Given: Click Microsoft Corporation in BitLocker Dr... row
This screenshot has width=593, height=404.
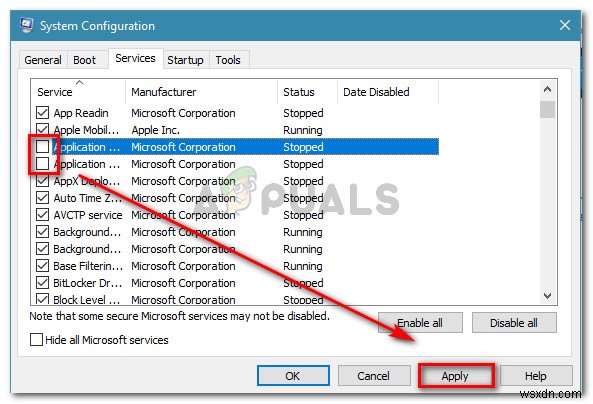Looking at the screenshot, I should pyautogui.click(x=183, y=283).
